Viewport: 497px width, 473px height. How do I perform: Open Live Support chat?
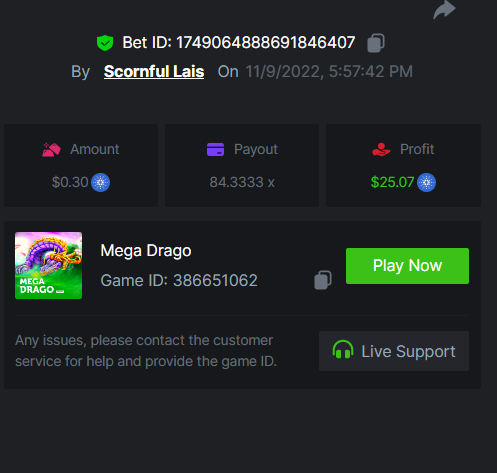[394, 351]
